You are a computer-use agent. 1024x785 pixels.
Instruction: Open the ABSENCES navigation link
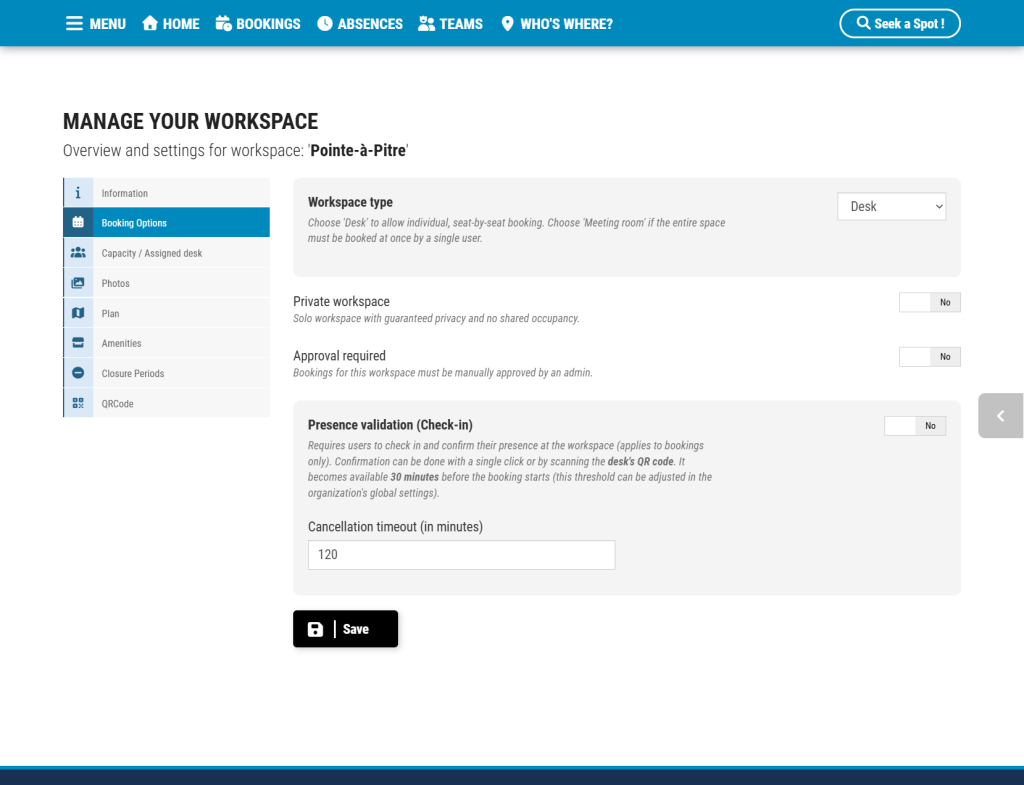[370, 24]
